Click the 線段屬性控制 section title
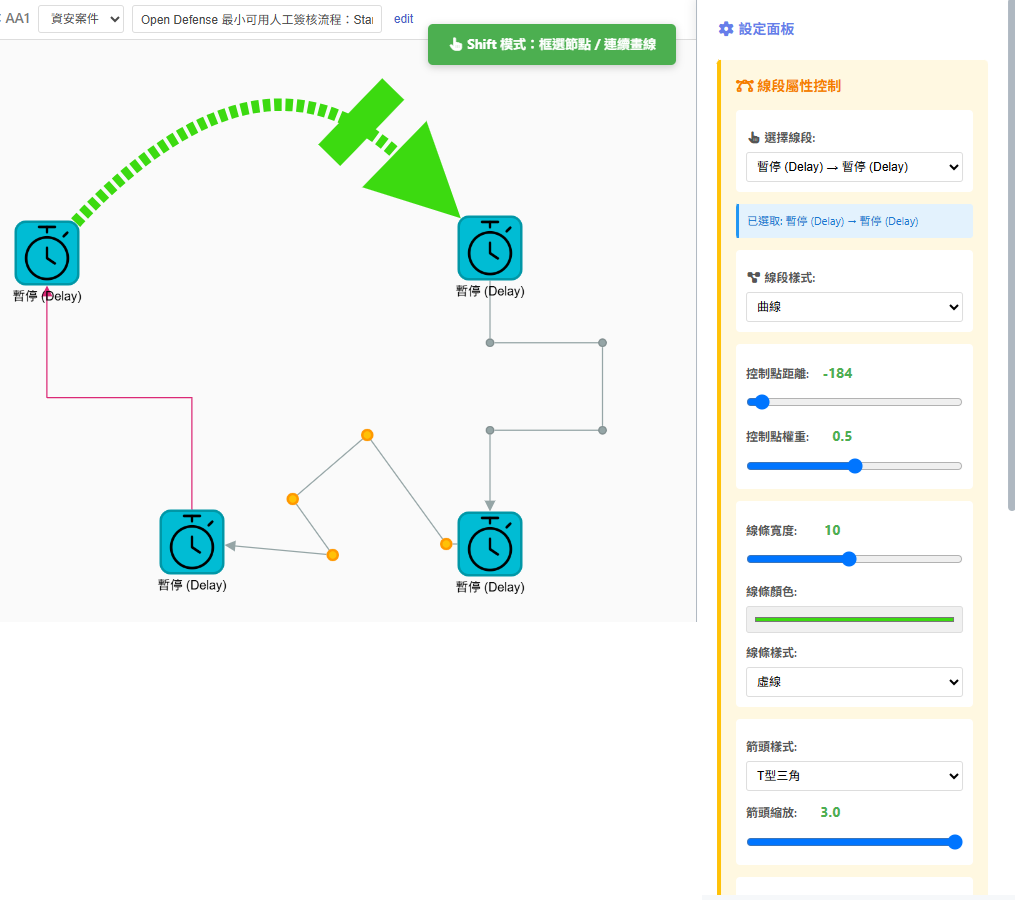This screenshot has height=900, width=1015. coord(799,86)
